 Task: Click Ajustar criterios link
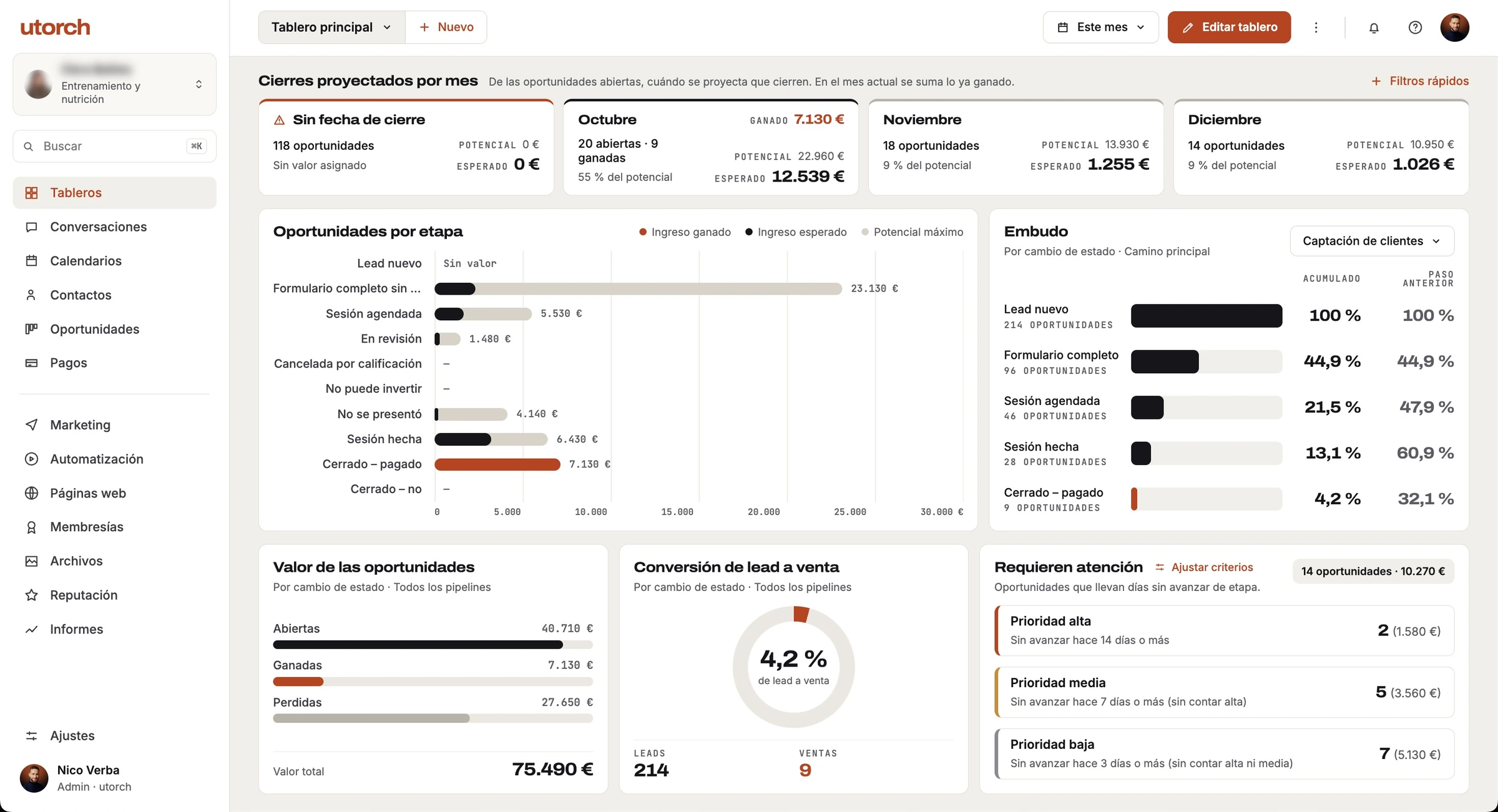[1204, 567]
